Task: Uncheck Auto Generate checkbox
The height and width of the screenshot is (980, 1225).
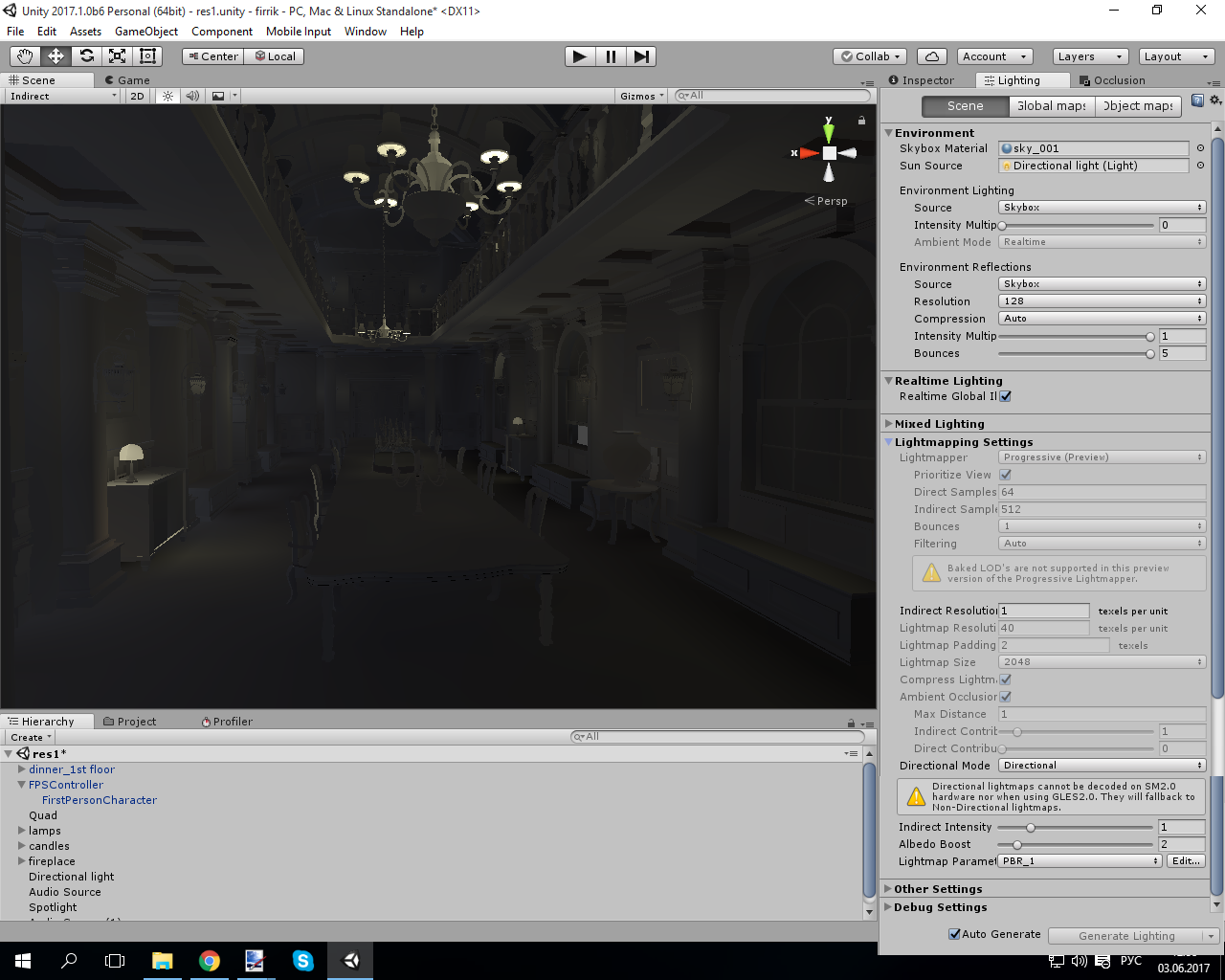Action: tap(954, 934)
